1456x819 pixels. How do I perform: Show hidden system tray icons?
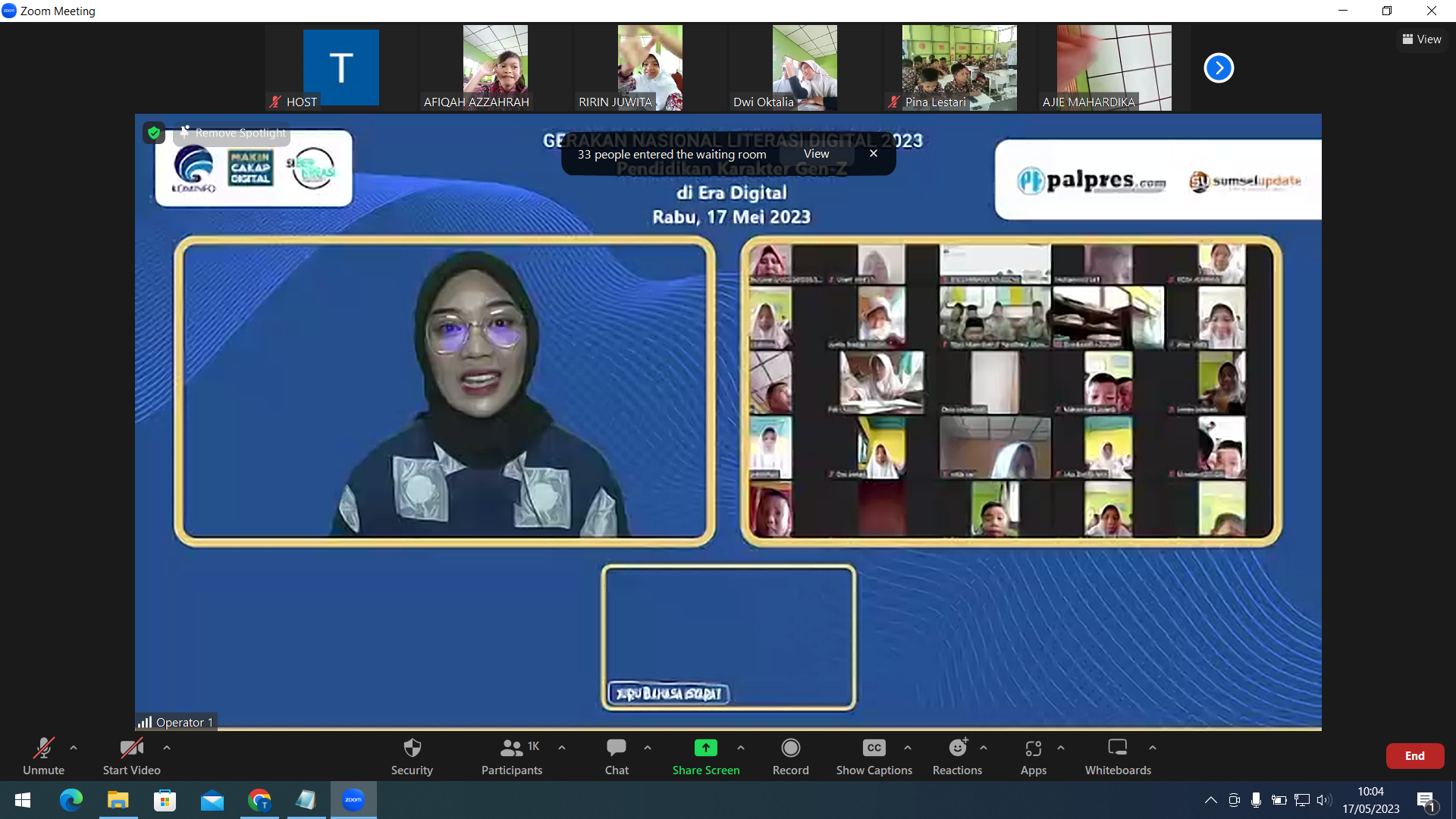click(x=1211, y=800)
